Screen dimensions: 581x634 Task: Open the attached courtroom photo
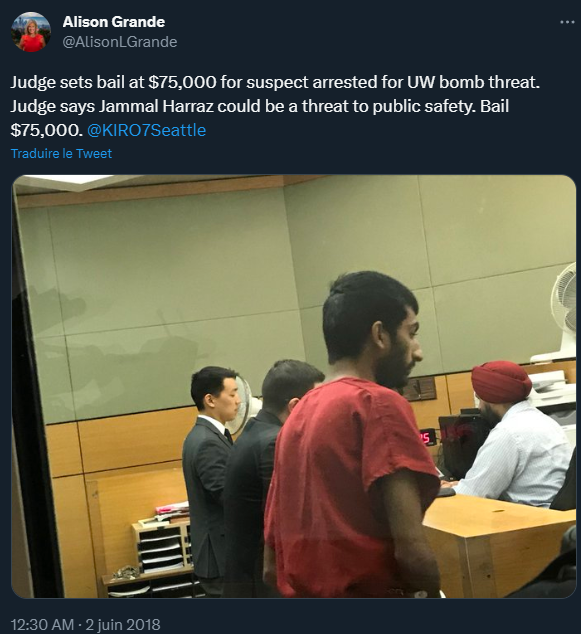294,386
